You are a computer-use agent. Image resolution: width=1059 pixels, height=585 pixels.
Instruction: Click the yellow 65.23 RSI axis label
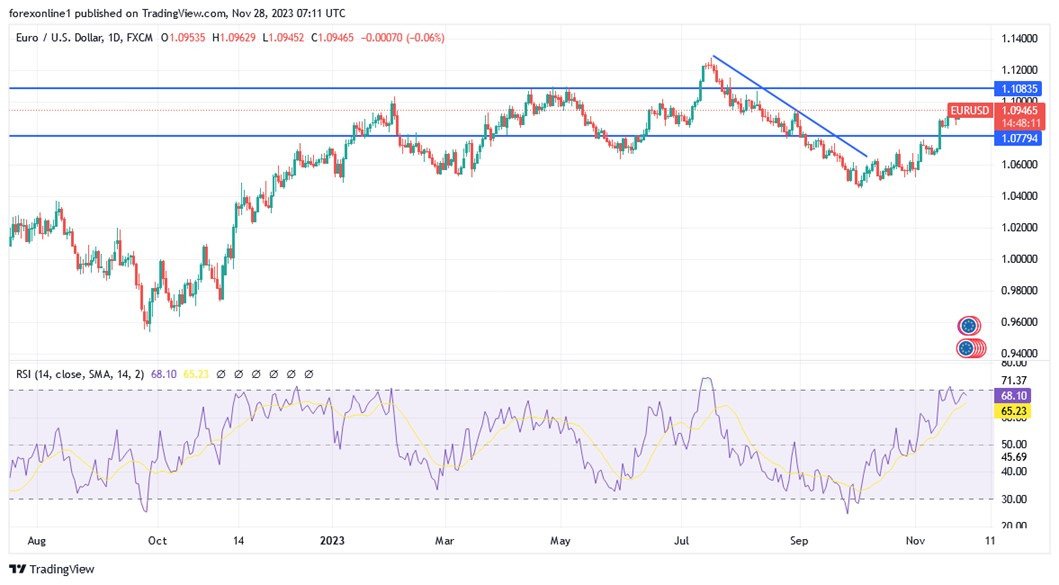1013,411
